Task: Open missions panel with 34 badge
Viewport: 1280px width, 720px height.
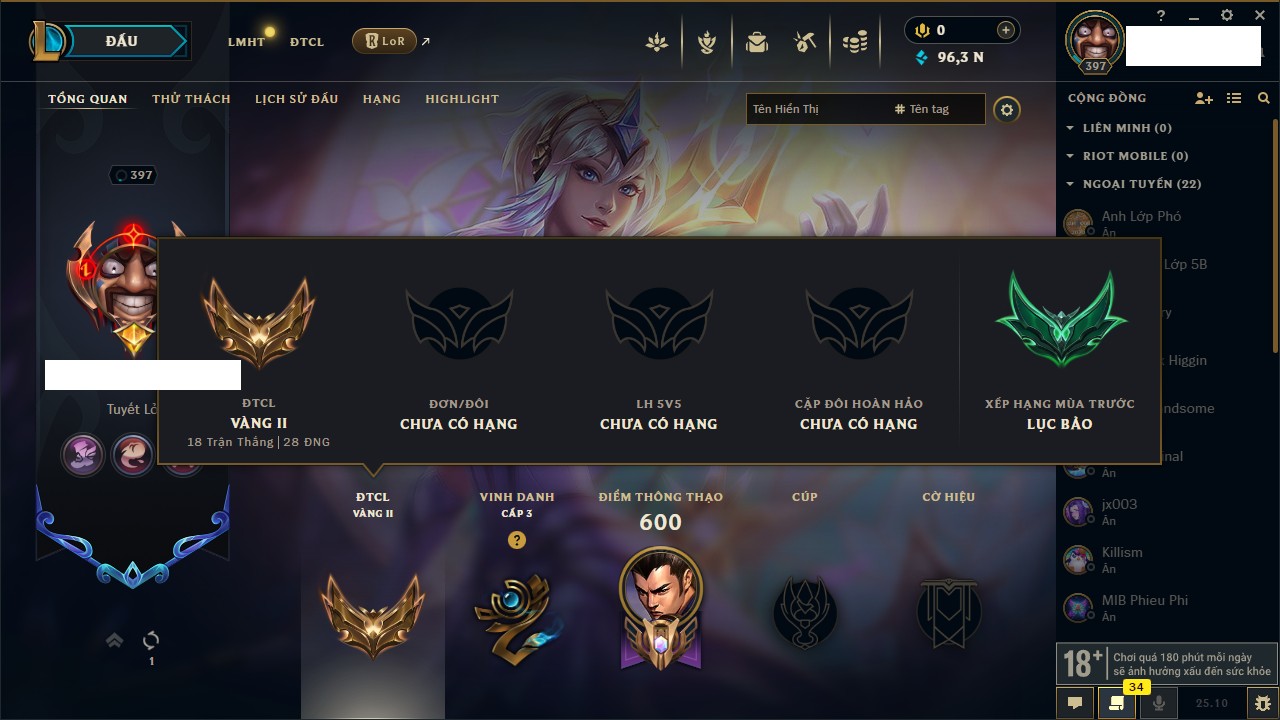Action: tap(1117, 702)
